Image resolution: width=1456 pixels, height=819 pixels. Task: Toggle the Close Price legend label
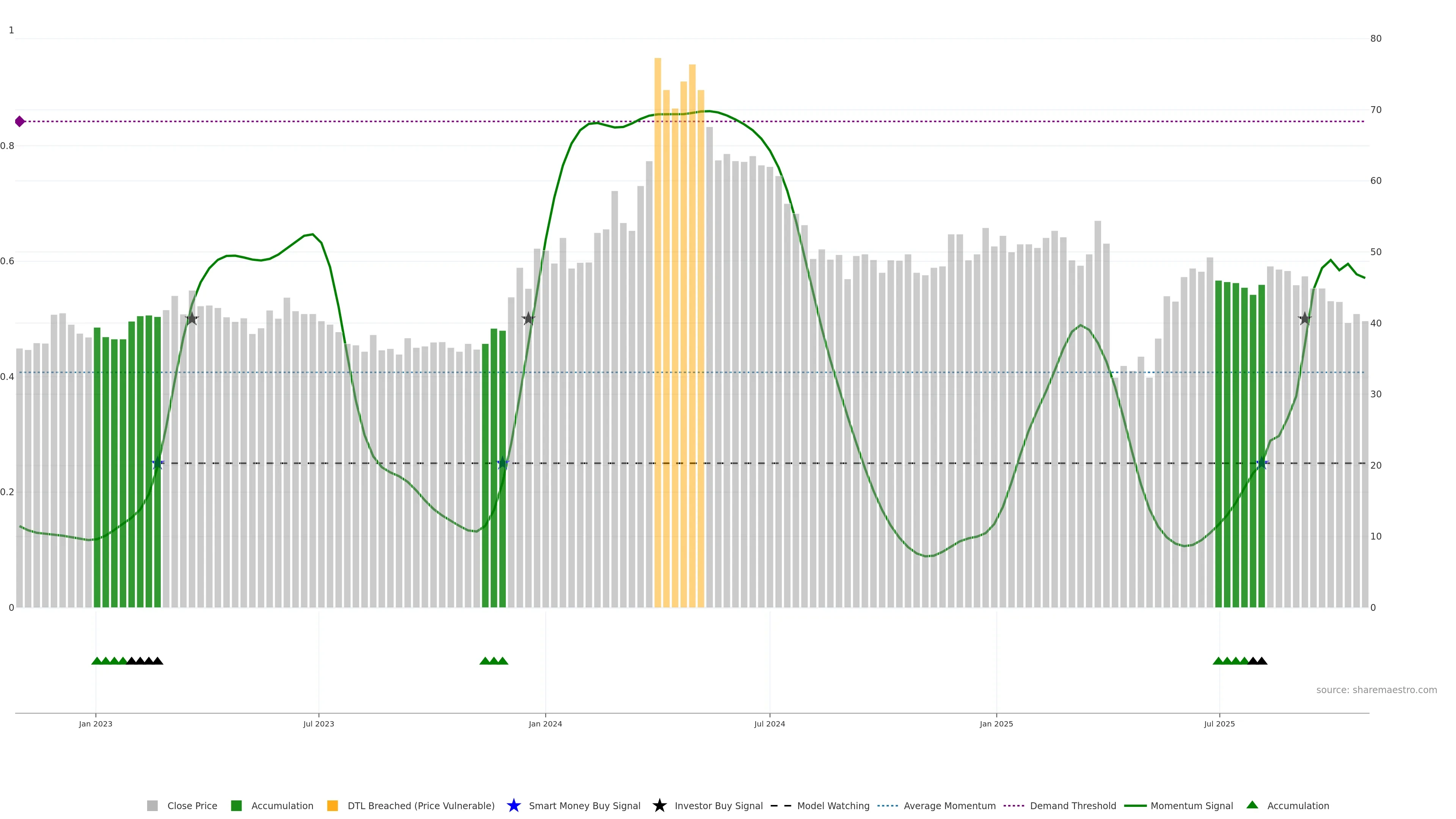(192, 805)
